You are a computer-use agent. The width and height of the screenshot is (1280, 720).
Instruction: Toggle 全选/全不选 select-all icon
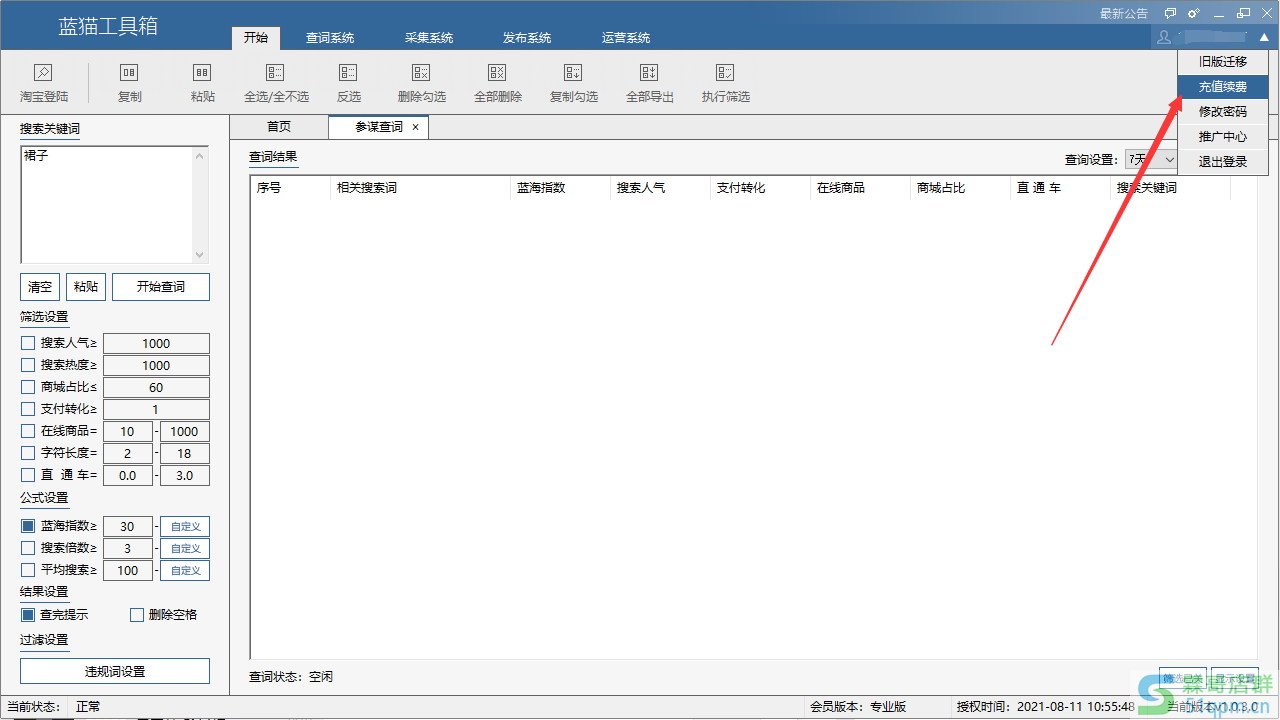tap(276, 73)
